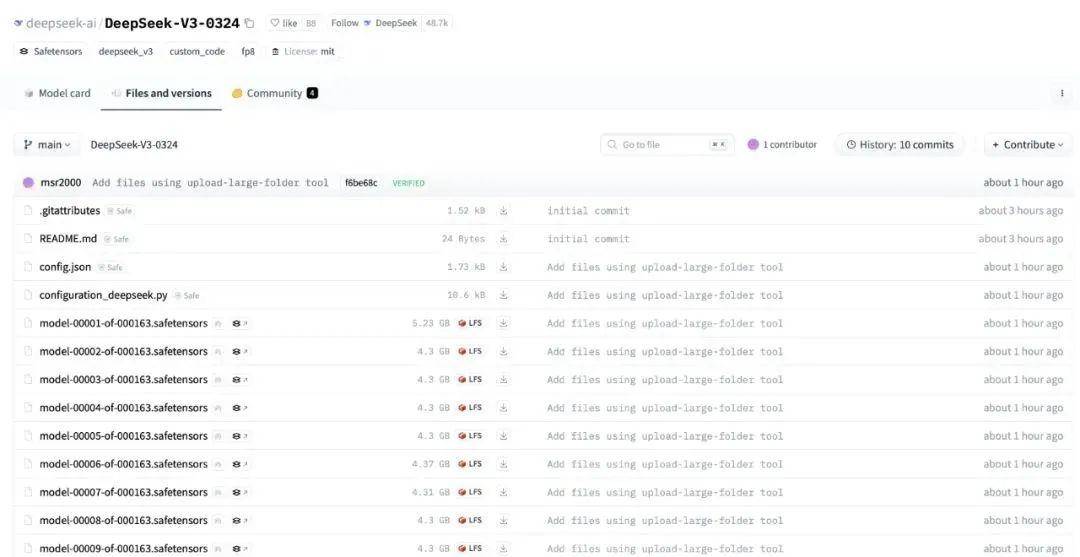Open model-00002-of-000163.safetensors file
Viewport: 1080px width, 557px height.
point(123,352)
